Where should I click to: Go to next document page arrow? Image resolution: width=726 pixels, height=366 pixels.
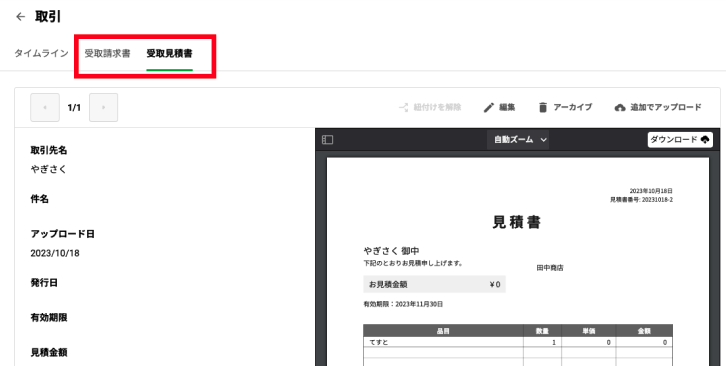point(103,107)
